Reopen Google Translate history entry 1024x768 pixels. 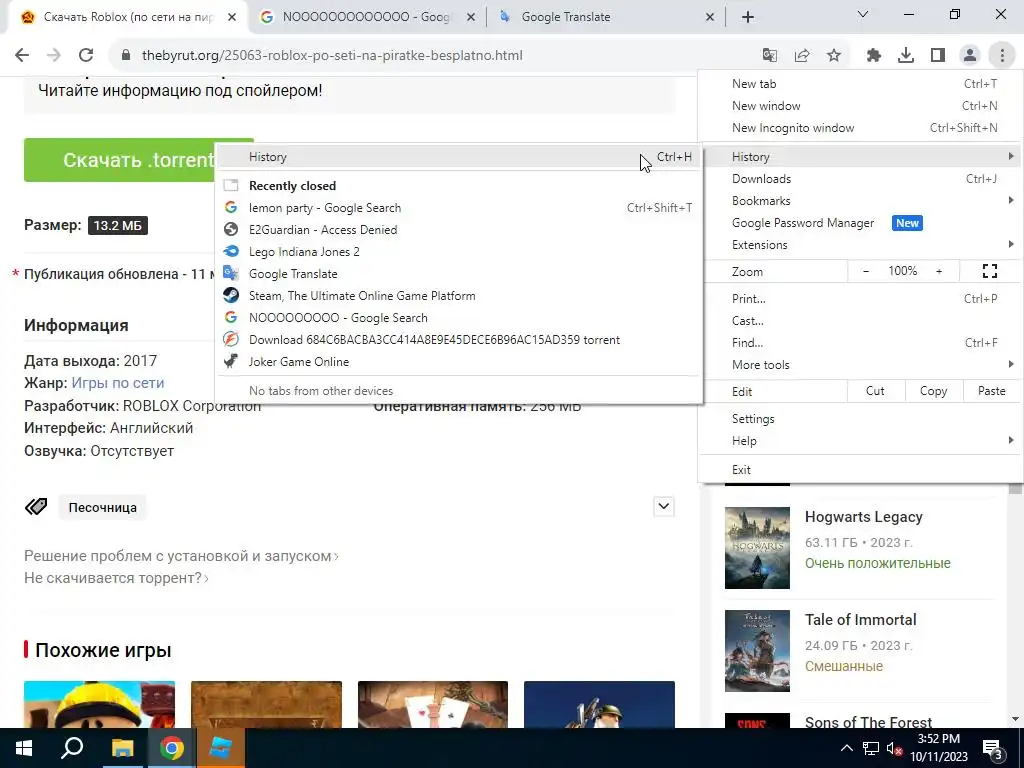458,274
